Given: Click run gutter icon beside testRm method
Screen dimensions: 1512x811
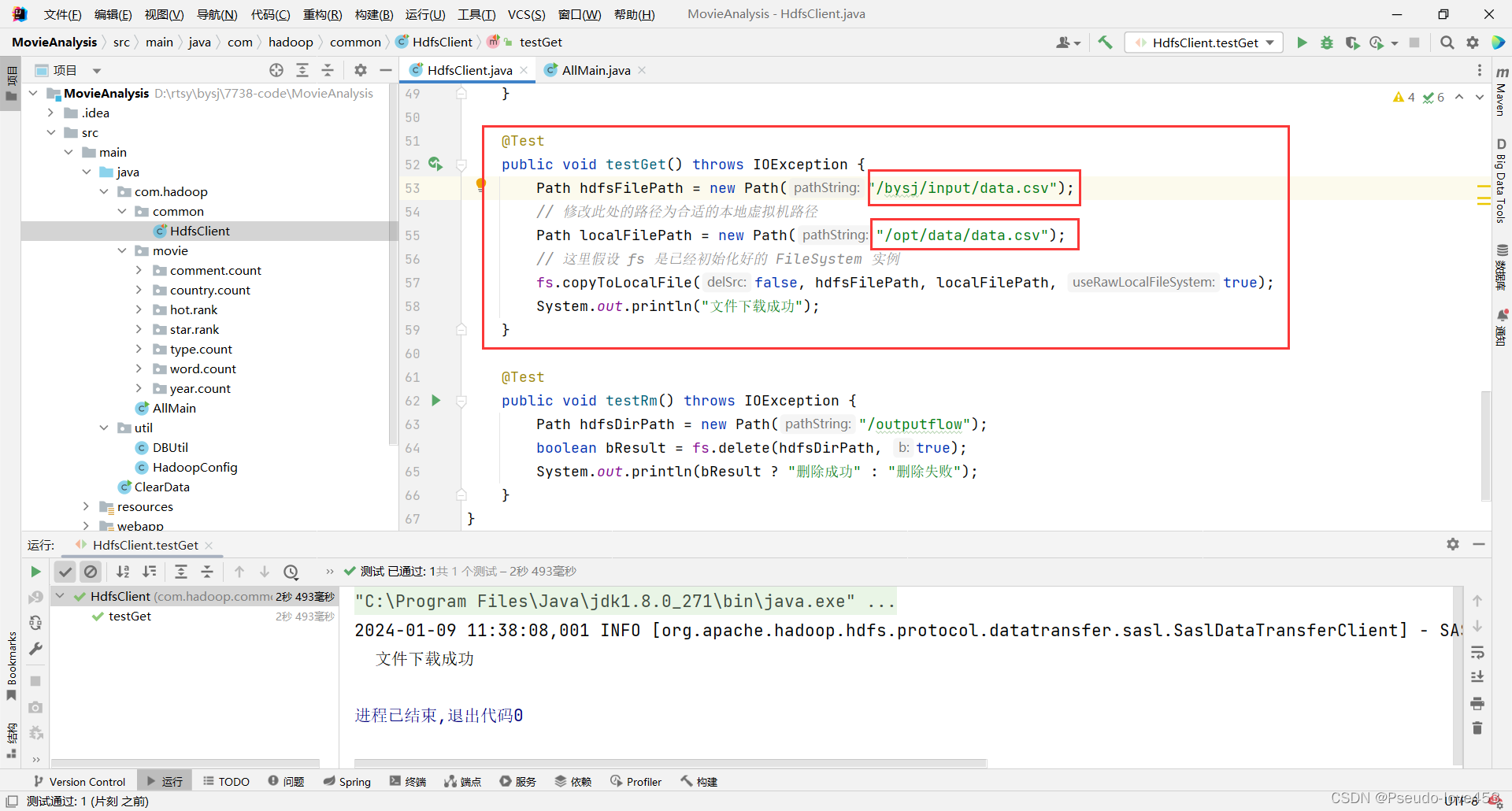Looking at the screenshot, I should coord(435,400).
